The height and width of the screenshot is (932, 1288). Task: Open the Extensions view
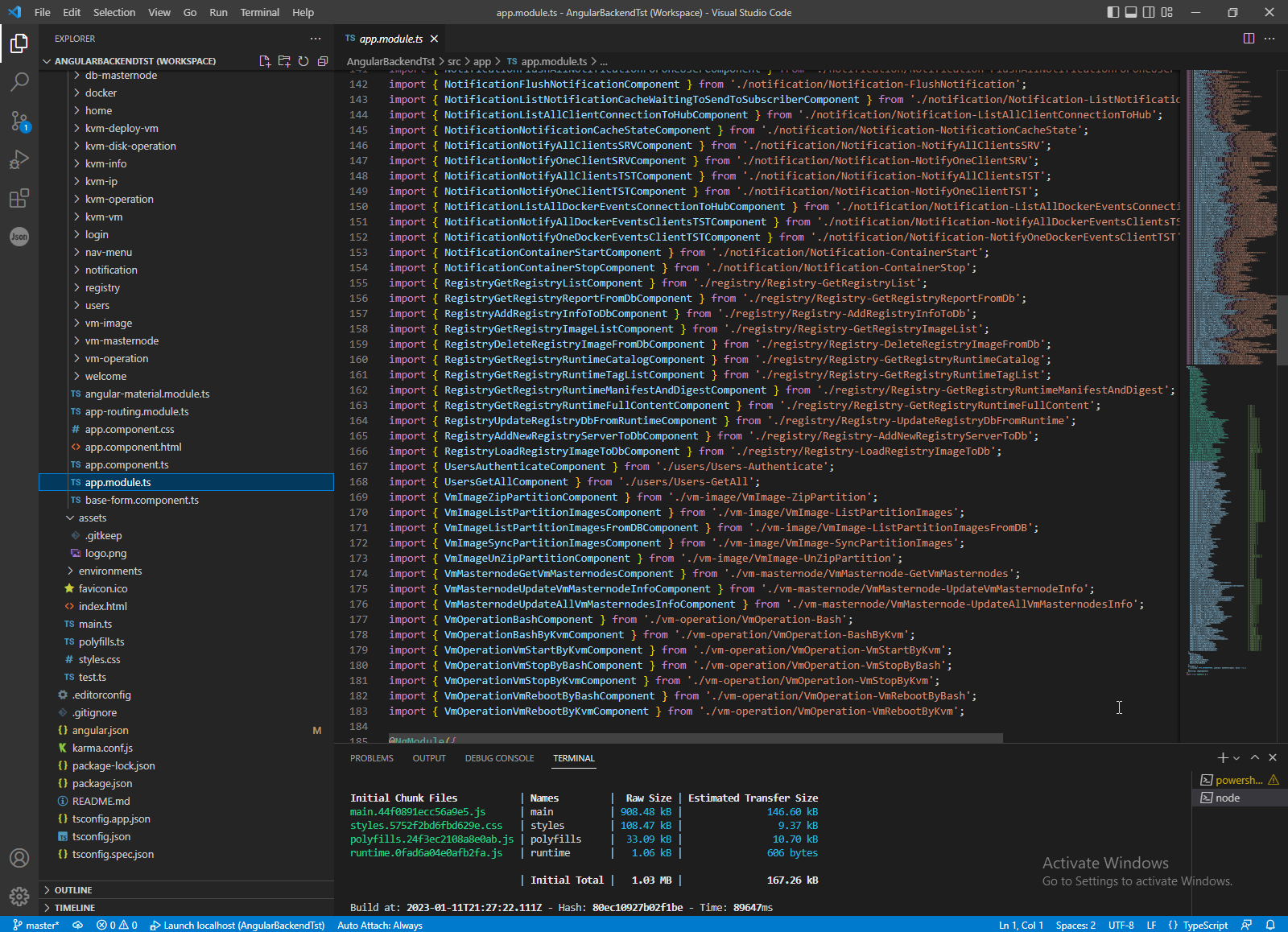[19, 198]
